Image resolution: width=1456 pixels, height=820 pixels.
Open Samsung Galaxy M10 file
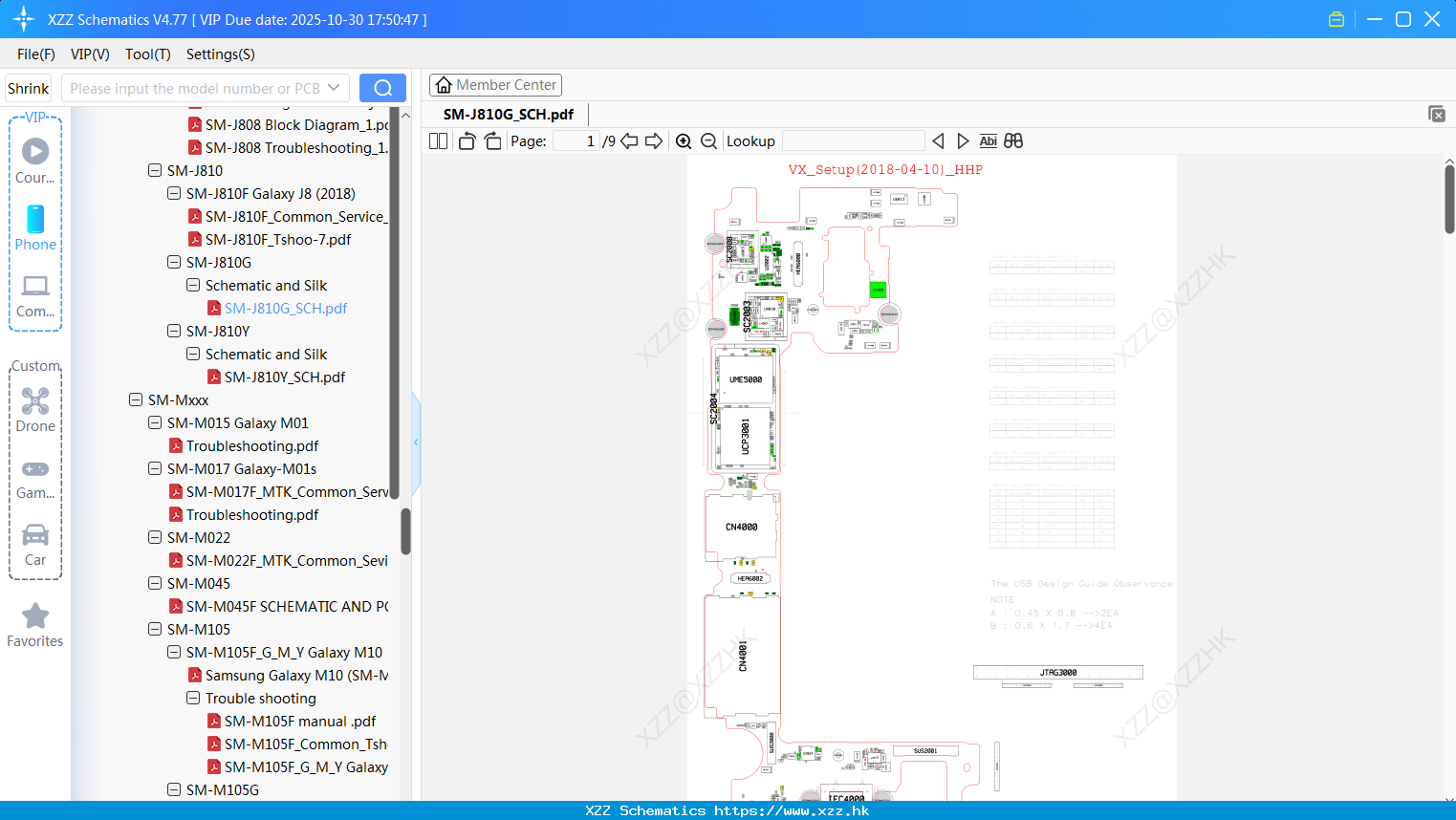tap(296, 675)
